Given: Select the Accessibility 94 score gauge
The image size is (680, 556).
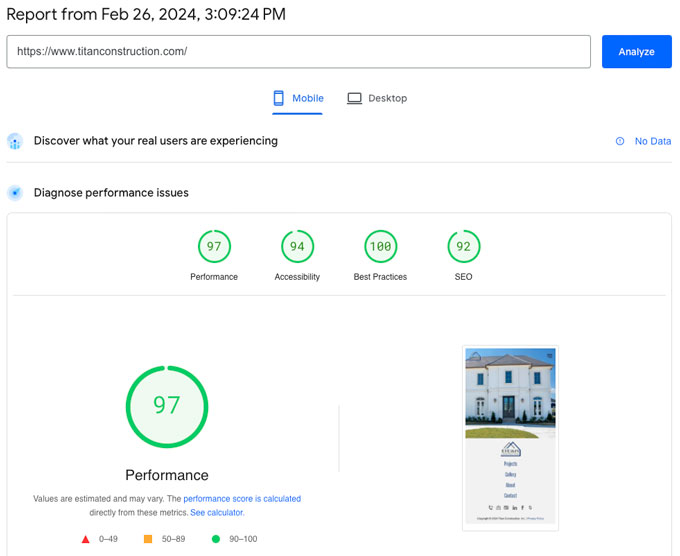Looking at the screenshot, I should tap(298, 246).
